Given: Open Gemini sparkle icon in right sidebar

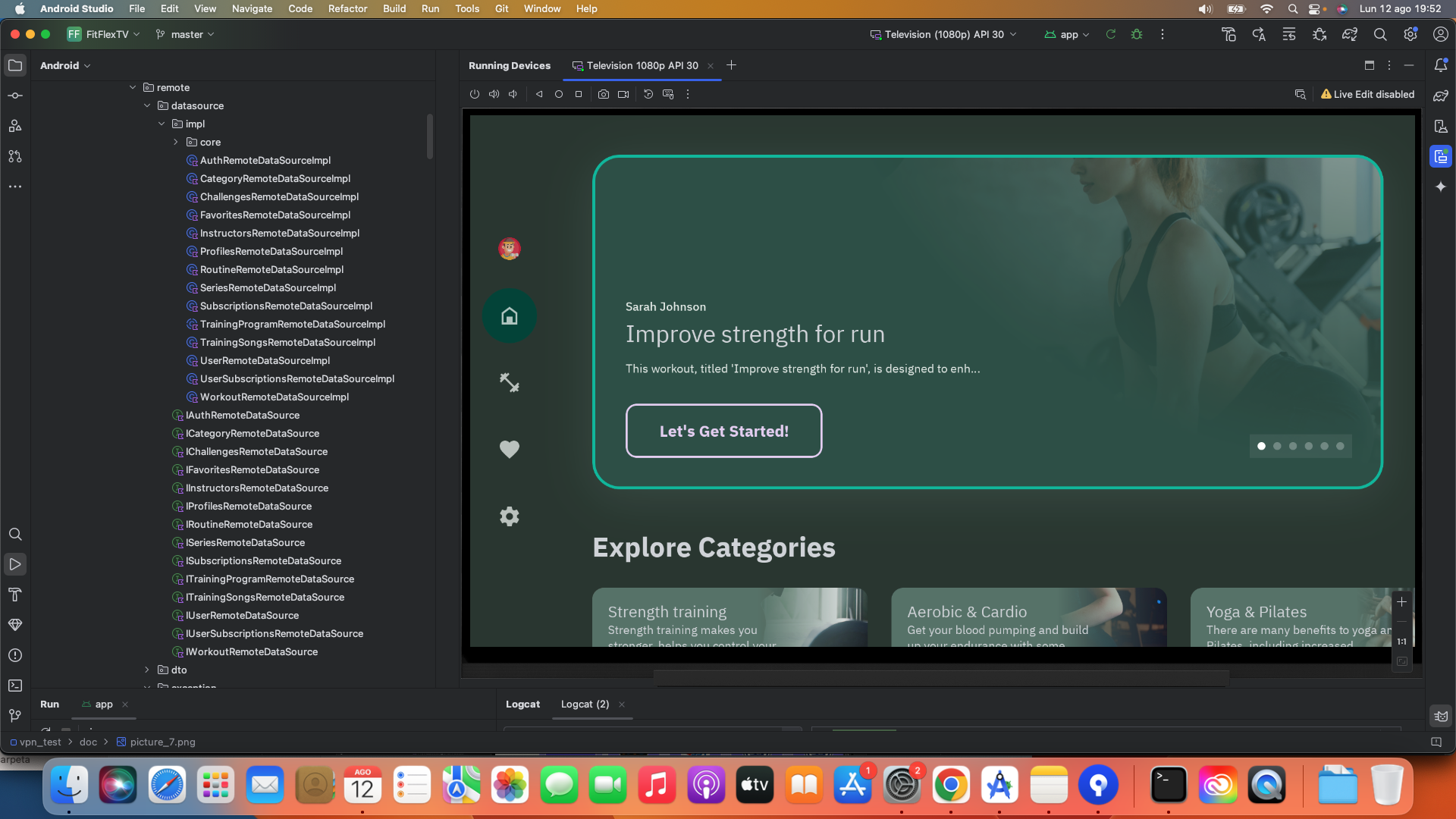Looking at the screenshot, I should [1441, 187].
